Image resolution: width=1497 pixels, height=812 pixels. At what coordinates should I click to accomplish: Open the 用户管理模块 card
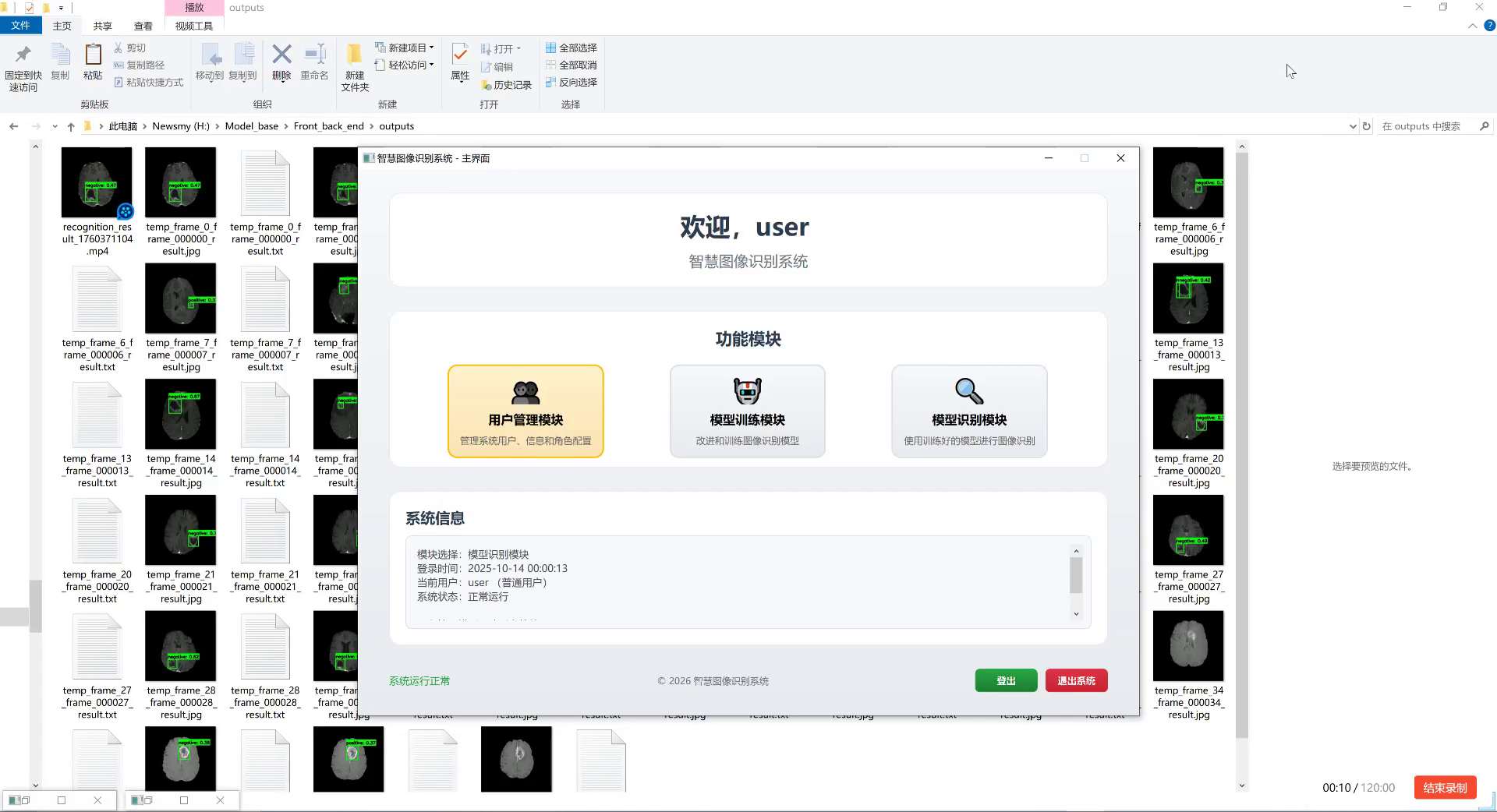coord(525,411)
